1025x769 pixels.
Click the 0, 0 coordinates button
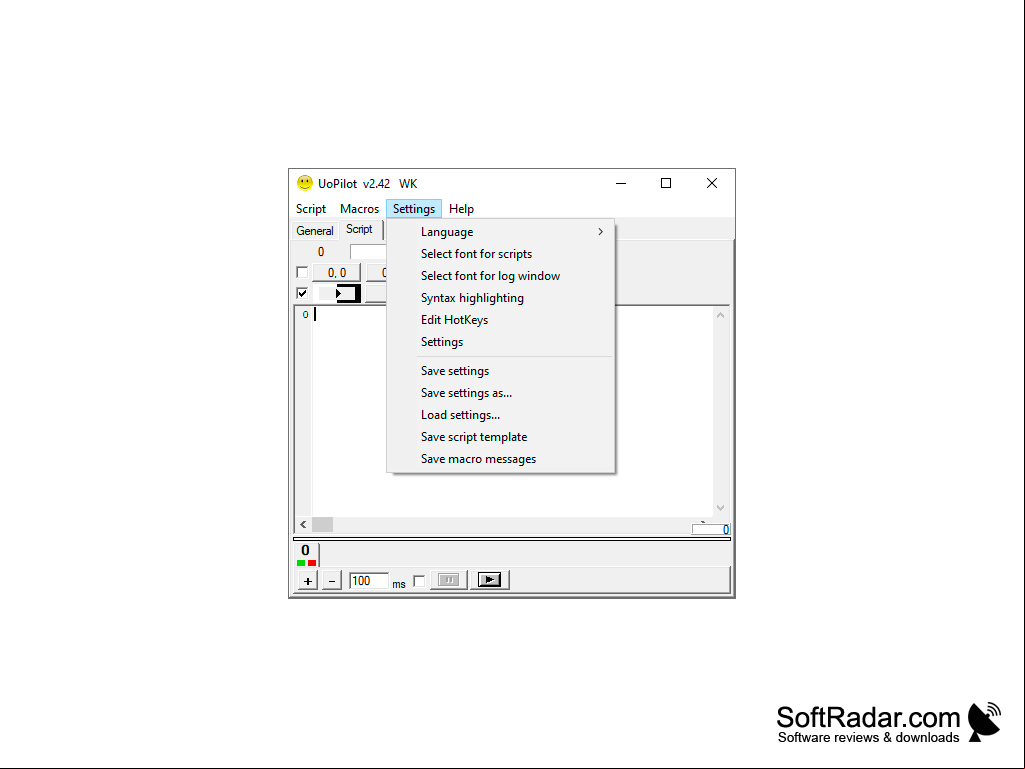337,273
